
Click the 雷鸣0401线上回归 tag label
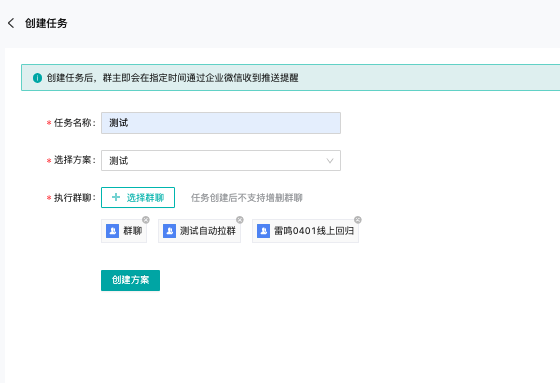[314, 231]
